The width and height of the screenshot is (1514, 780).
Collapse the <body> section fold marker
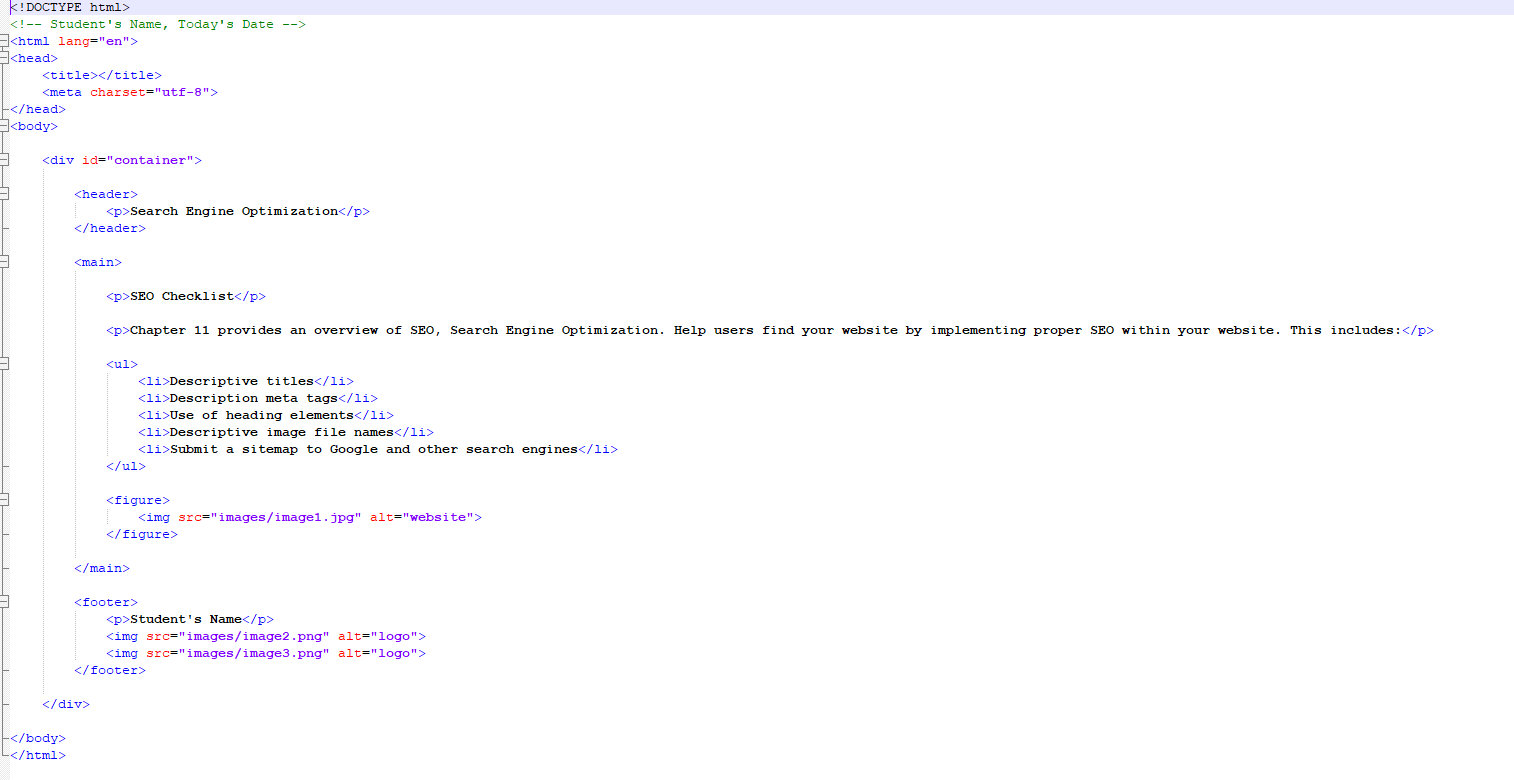coord(5,126)
